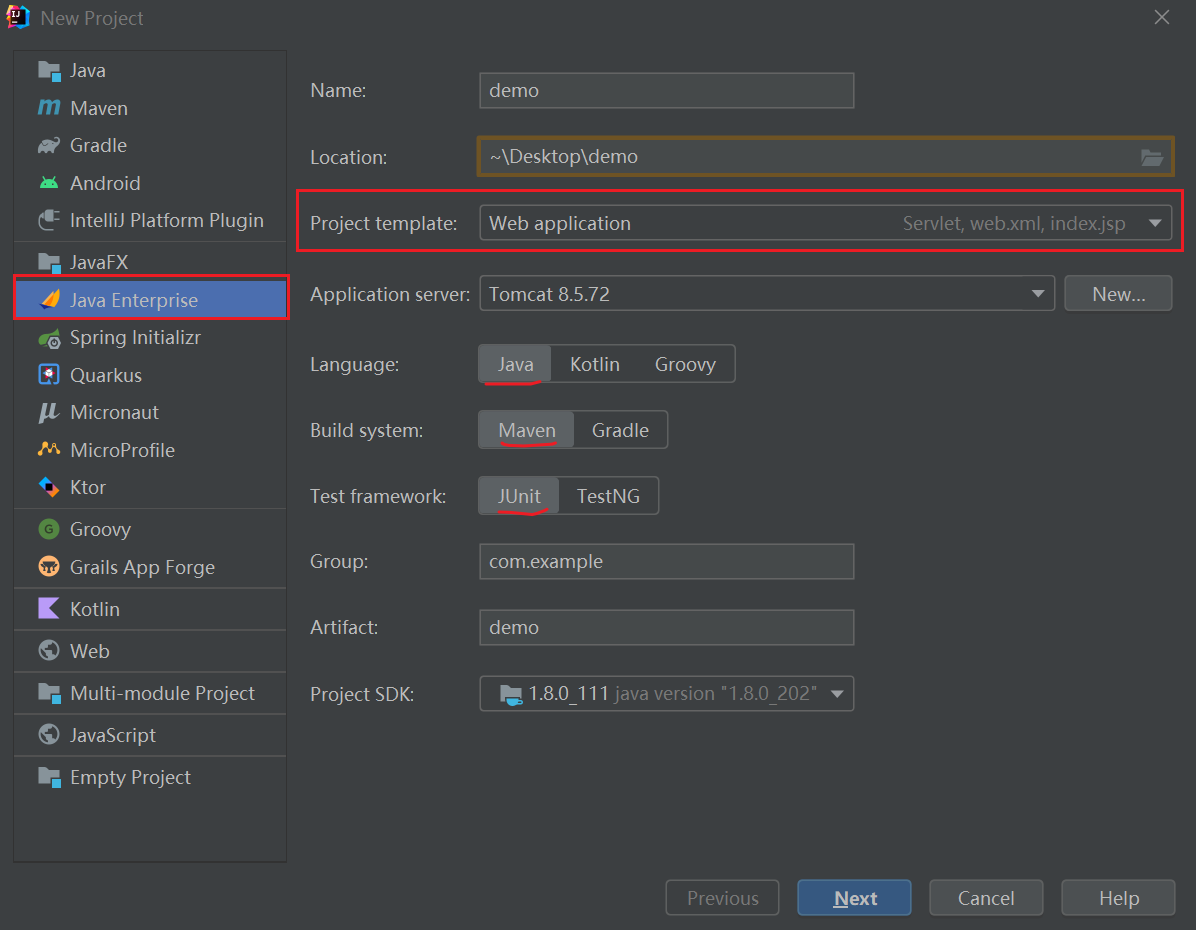The height and width of the screenshot is (930, 1196).
Task: Click the Ktor diamond icon
Action: (49, 487)
